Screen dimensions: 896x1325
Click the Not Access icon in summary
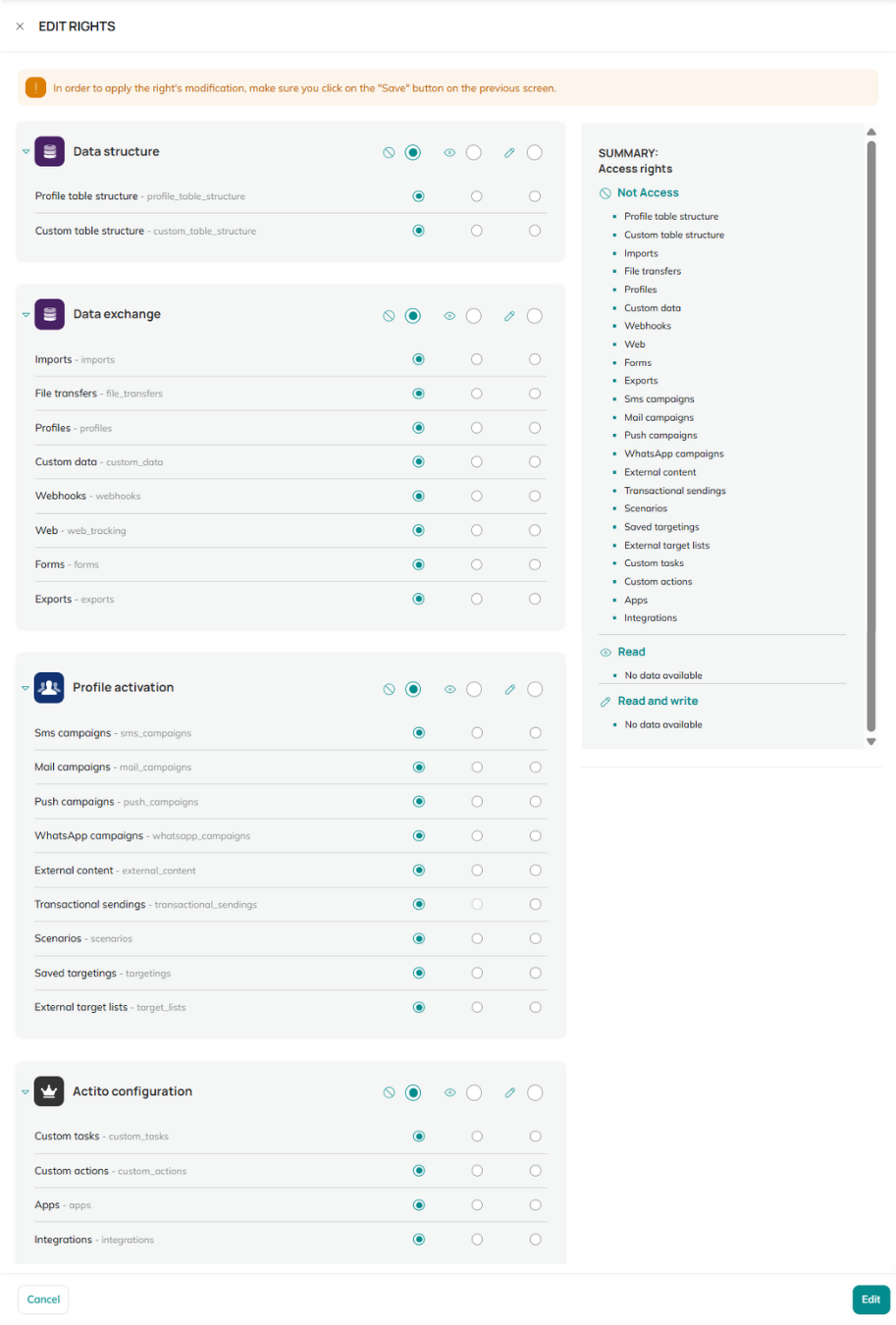click(x=606, y=193)
